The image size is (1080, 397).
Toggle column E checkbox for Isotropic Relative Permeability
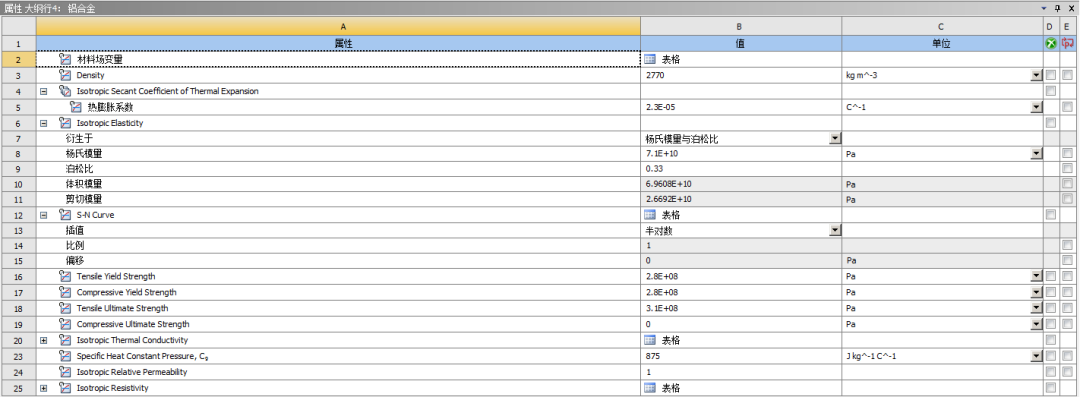(1068, 371)
